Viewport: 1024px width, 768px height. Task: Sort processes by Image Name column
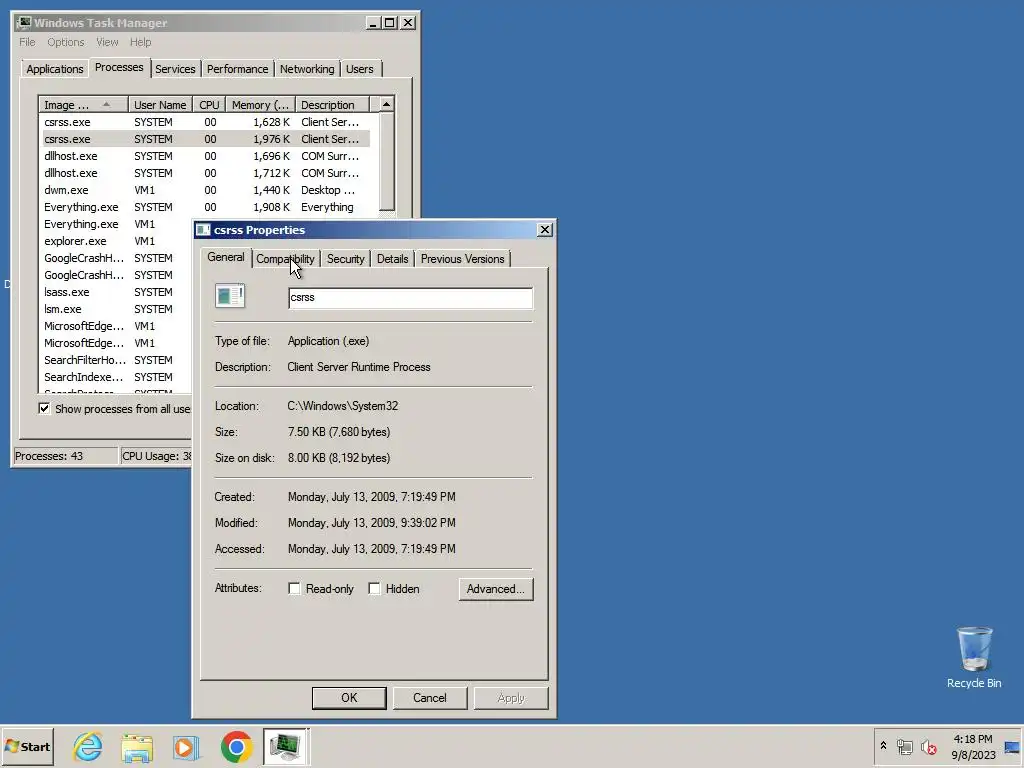coord(83,104)
